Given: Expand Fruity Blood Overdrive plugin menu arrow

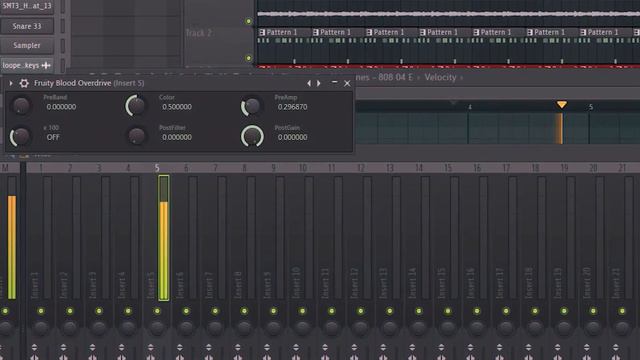Looking at the screenshot, I should (11, 83).
